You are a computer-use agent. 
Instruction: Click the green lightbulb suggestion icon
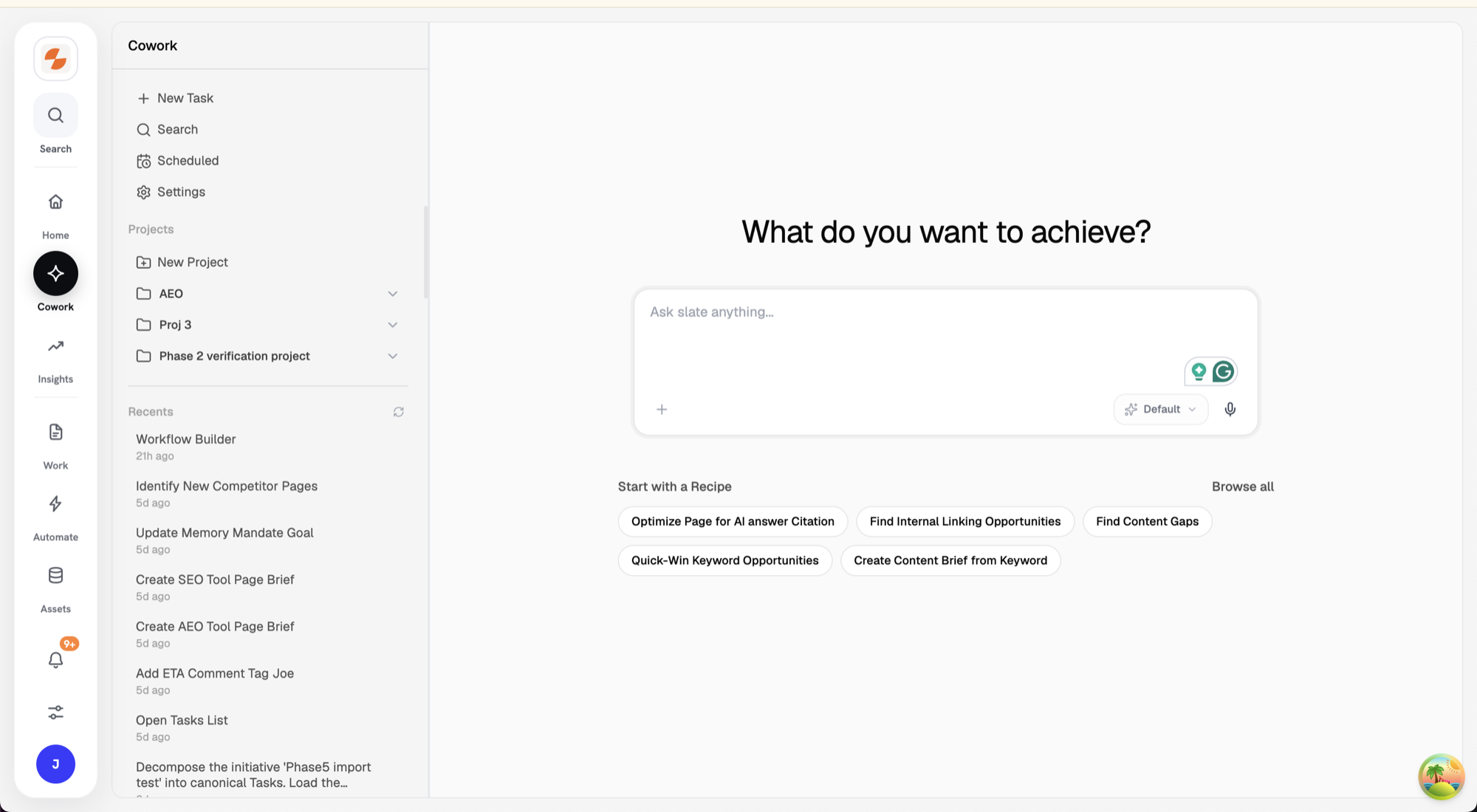click(x=1199, y=371)
